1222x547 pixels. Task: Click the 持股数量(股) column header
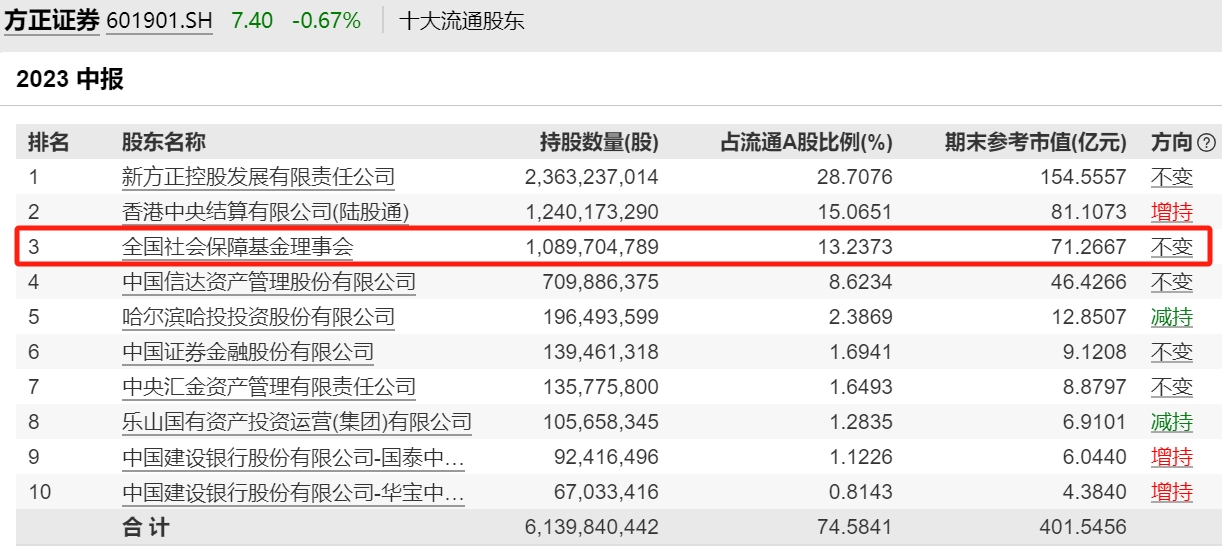(x=599, y=142)
